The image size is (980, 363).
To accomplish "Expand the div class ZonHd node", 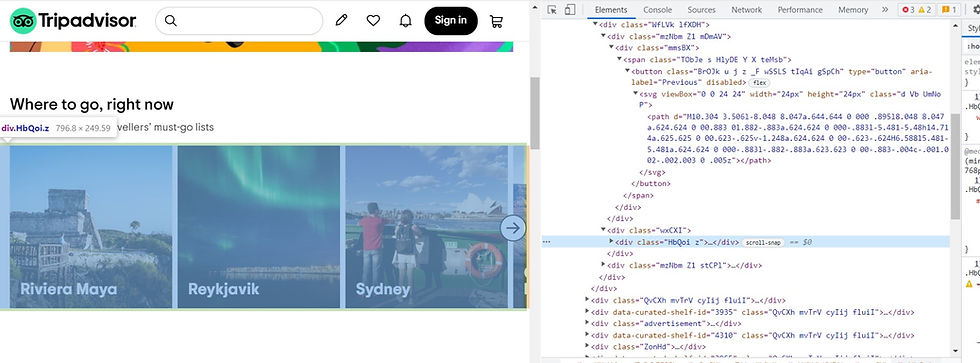I will pyautogui.click(x=587, y=346).
